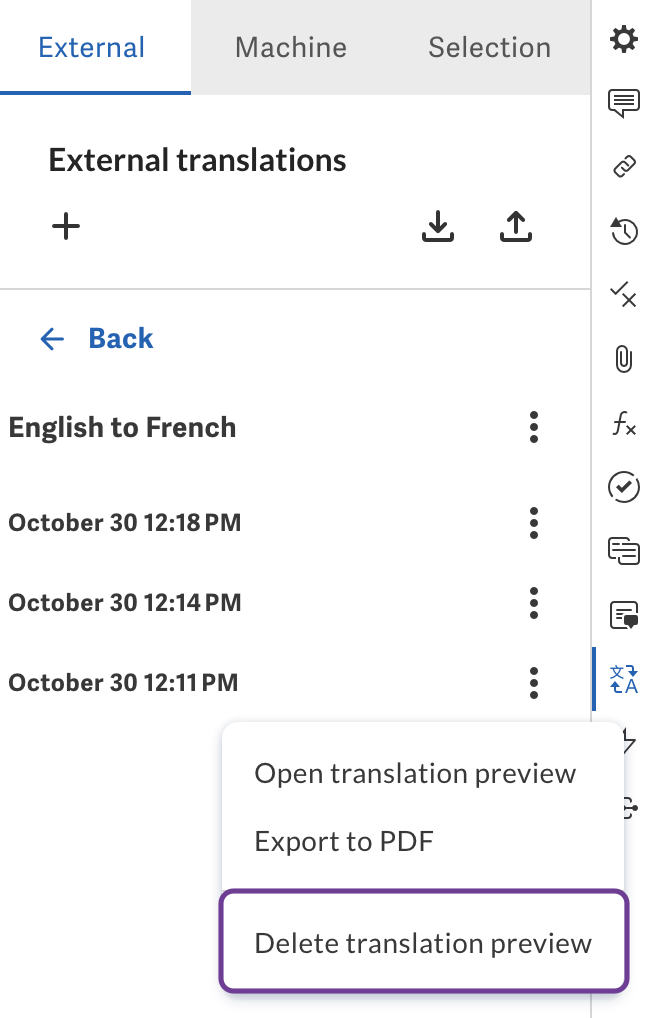
Task: Choose Delete translation preview
Action: pos(423,943)
